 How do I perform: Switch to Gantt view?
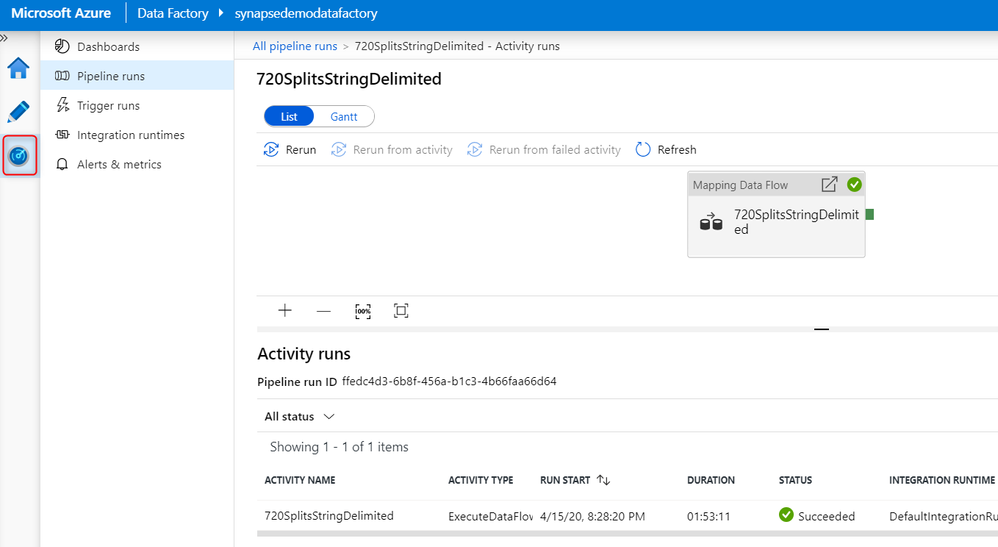[x=344, y=117]
